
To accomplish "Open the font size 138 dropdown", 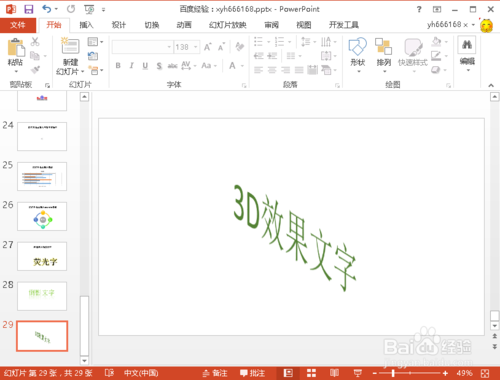I will tap(196, 47).
